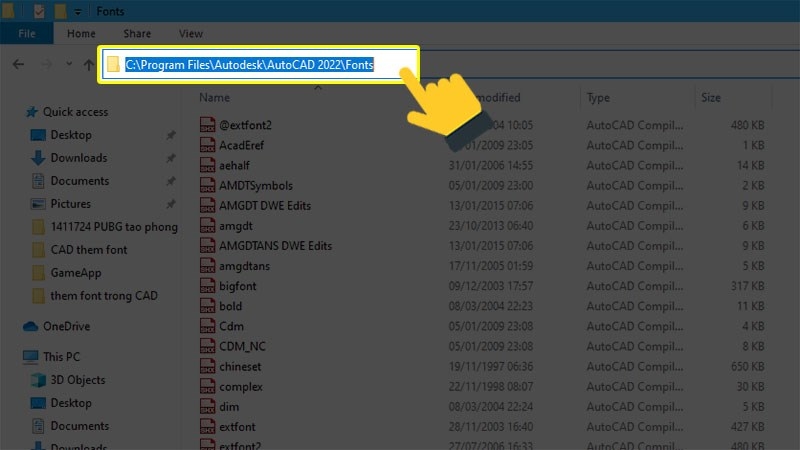The image size is (800, 450).
Task: Select the aehalf file
Action: 234,165
